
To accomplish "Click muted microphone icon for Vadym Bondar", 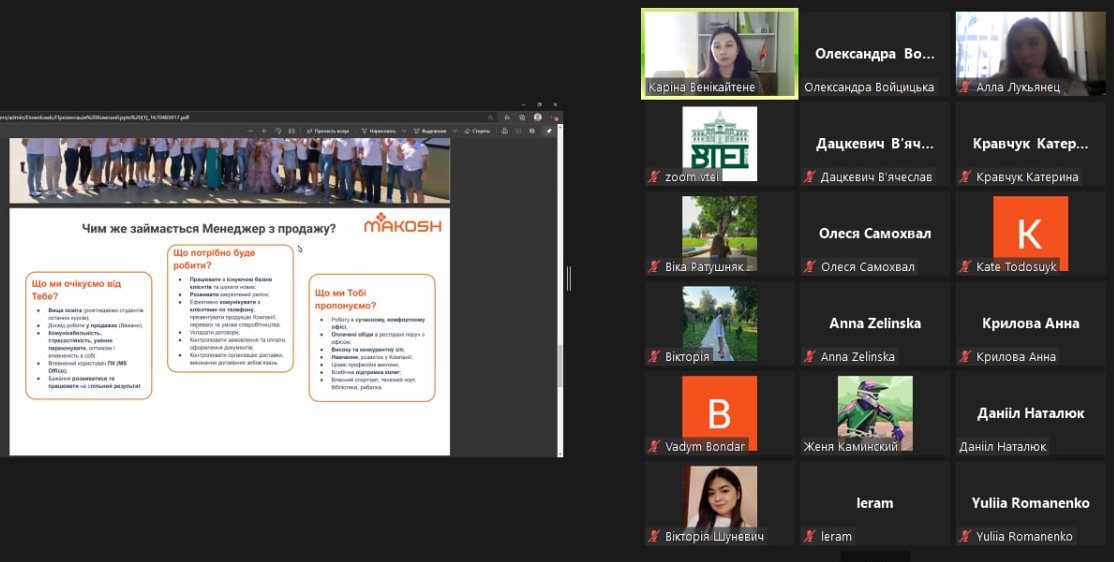I will (654, 447).
